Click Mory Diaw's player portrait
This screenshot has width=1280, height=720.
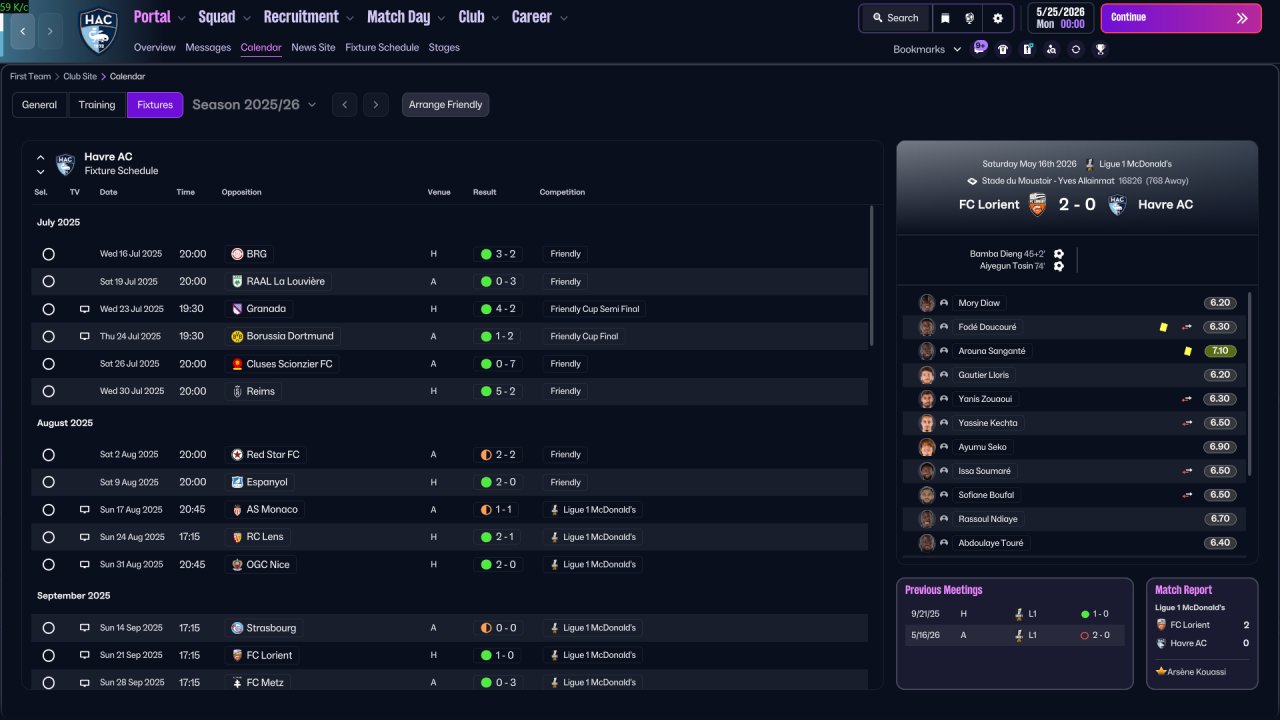927,303
